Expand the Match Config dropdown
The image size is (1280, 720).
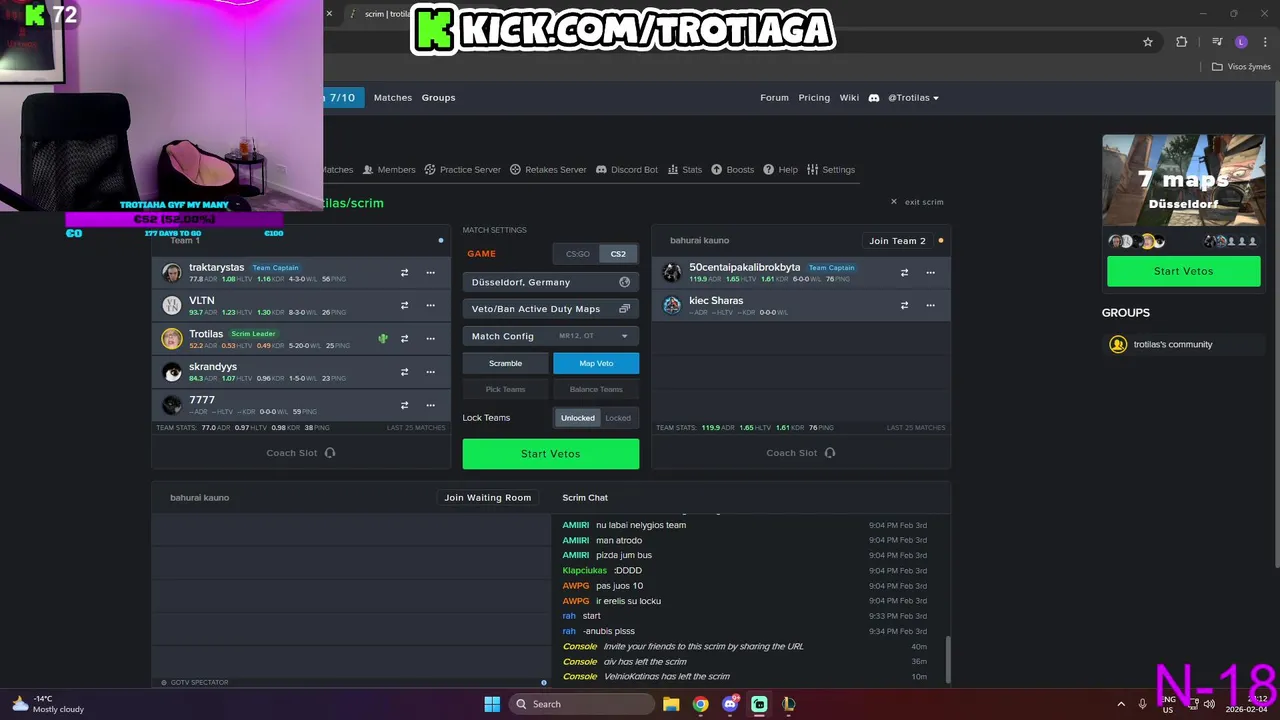coord(550,336)
